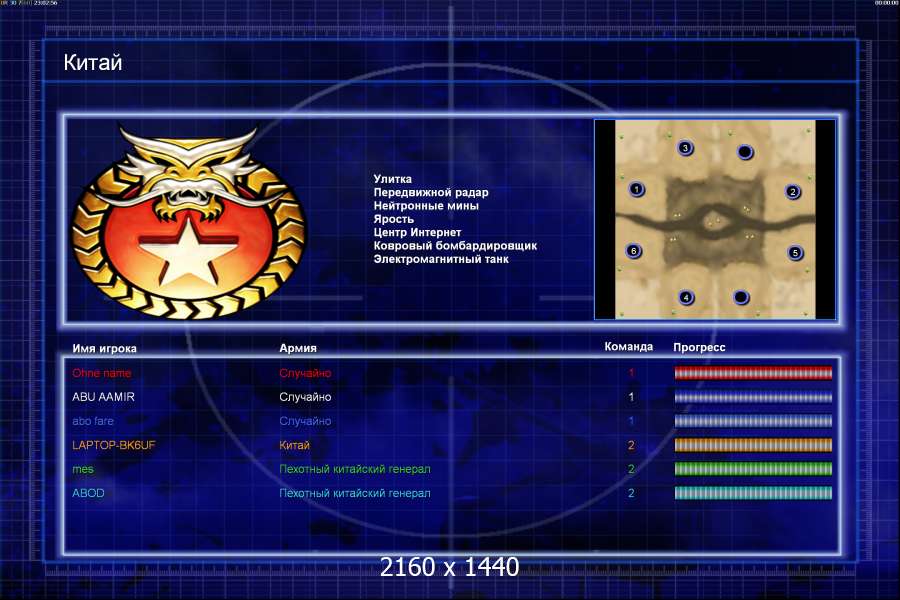Click team number 2 in the ABOD row
The height and width of the screenshot is (600, 900).
tap(631, 493)
